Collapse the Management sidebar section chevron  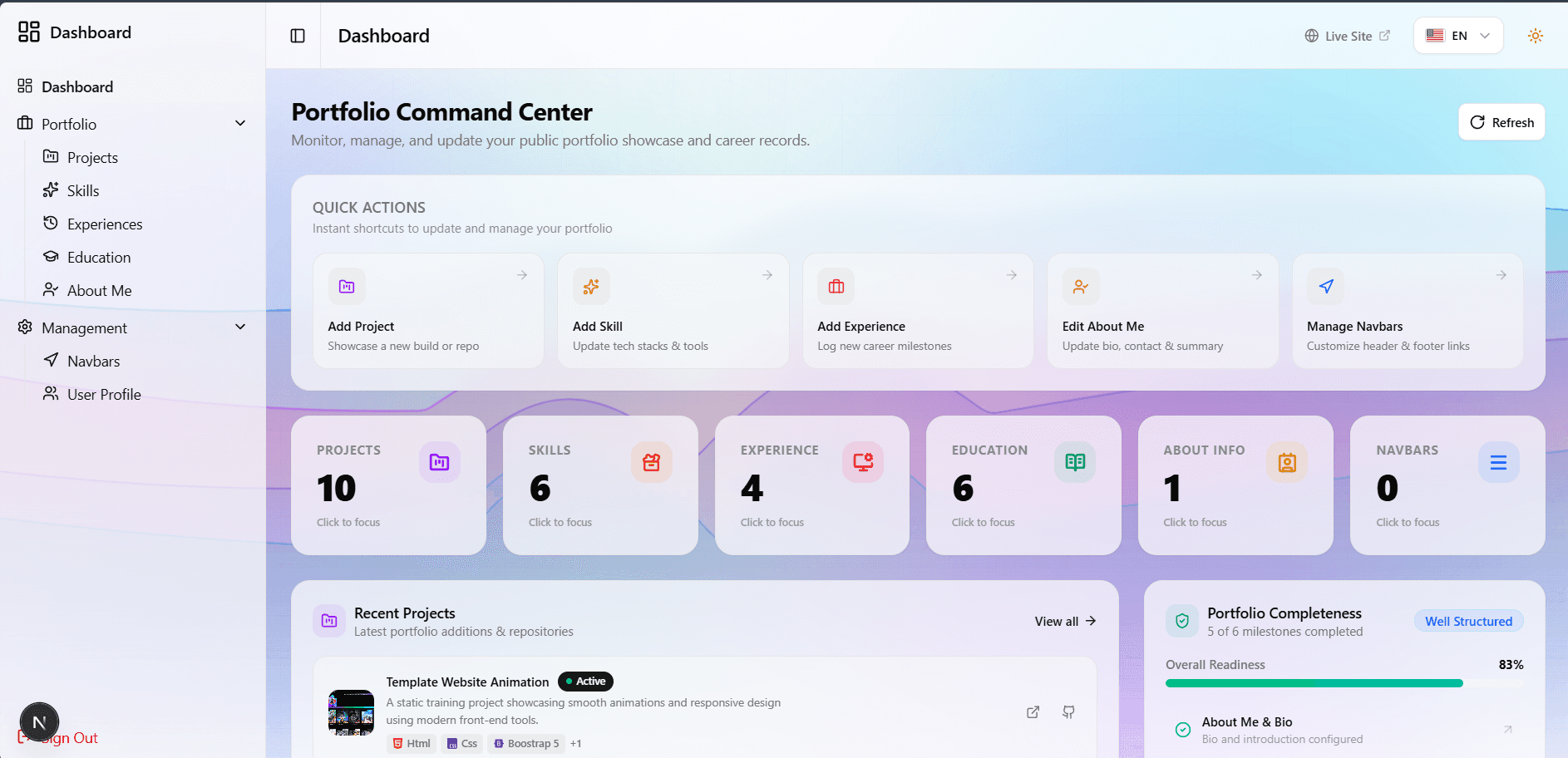click(240, 327)
